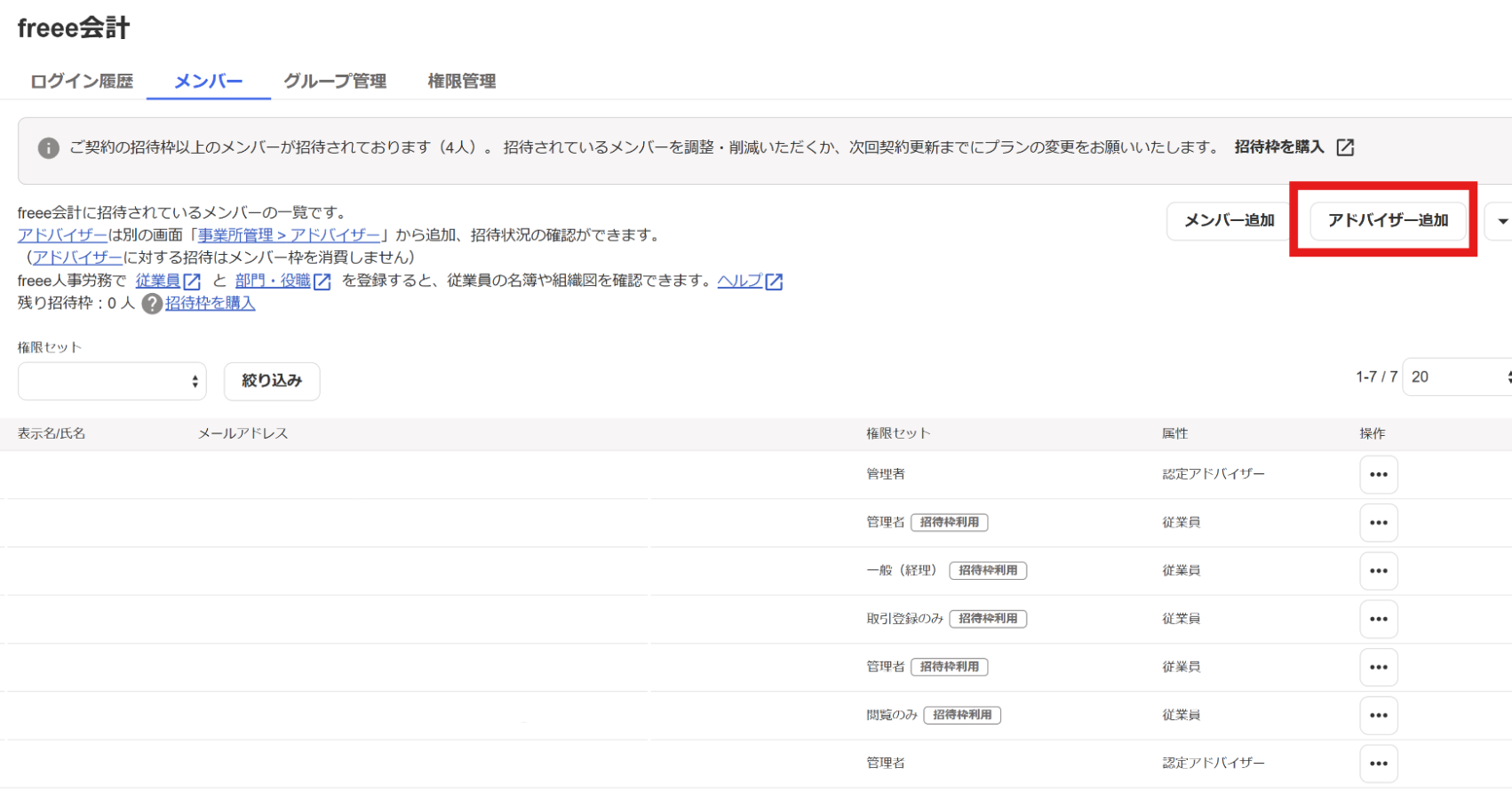Open the 部門・役職 link
The image size is (1512, 800).
273,281
